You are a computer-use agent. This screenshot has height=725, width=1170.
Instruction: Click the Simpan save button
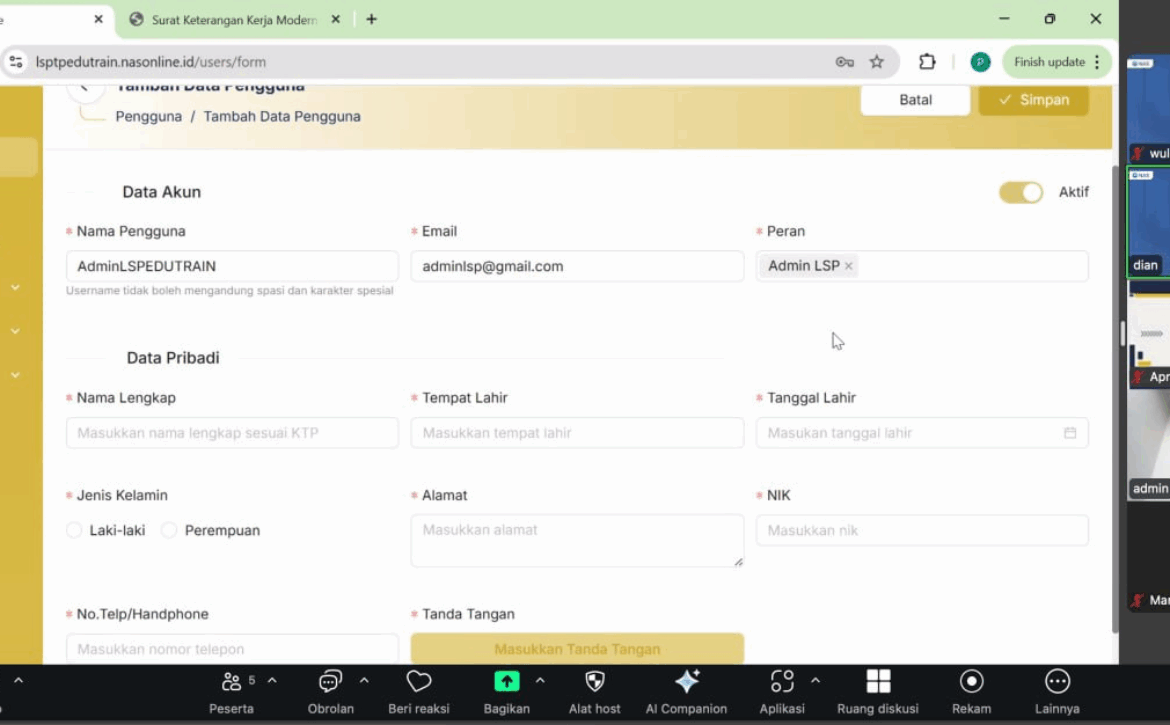tap(1033, 100)
